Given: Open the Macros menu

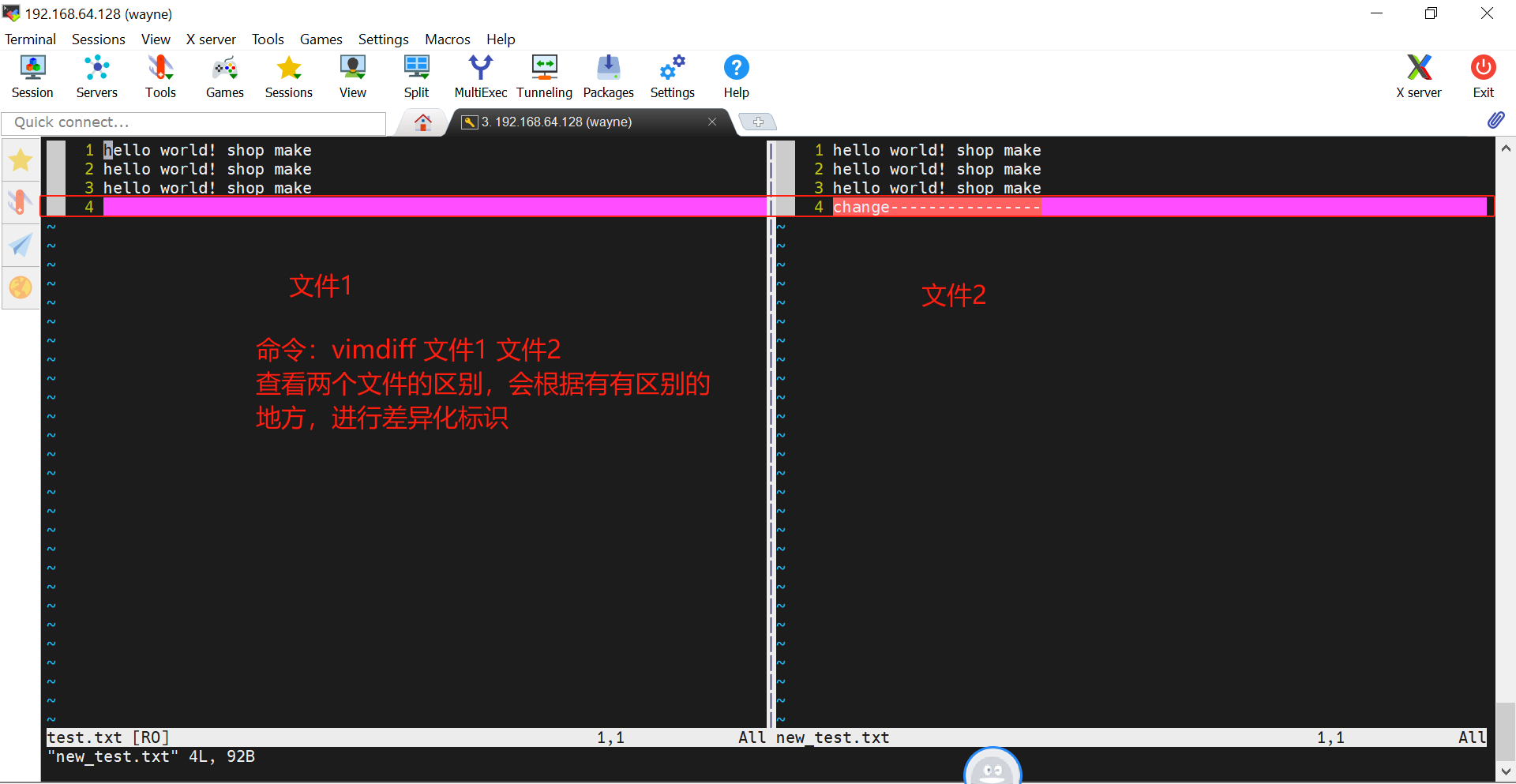Looking at the screenshot, I should [x=447, y=39].
